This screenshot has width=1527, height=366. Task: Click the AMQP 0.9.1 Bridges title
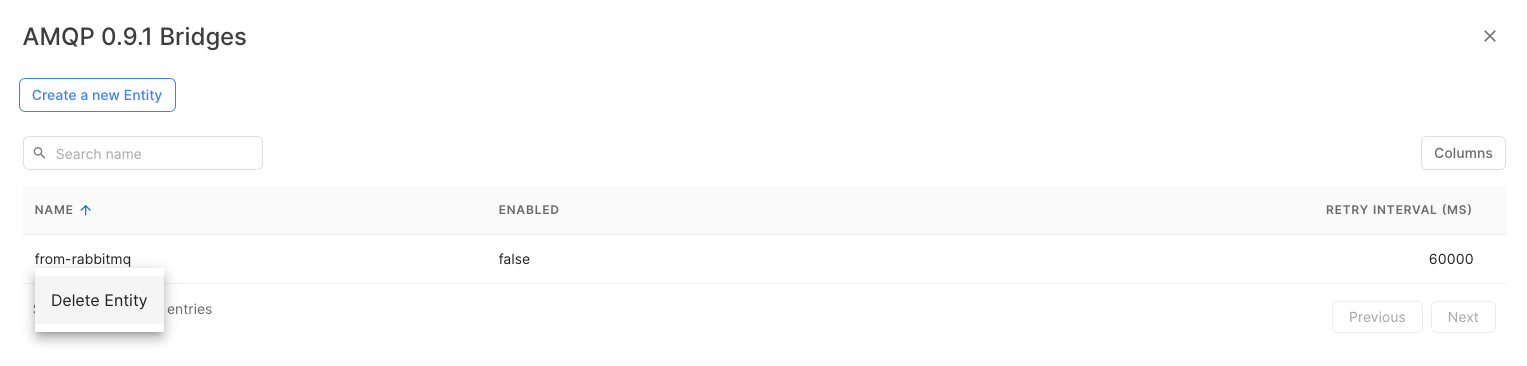[x=135, y=37]
